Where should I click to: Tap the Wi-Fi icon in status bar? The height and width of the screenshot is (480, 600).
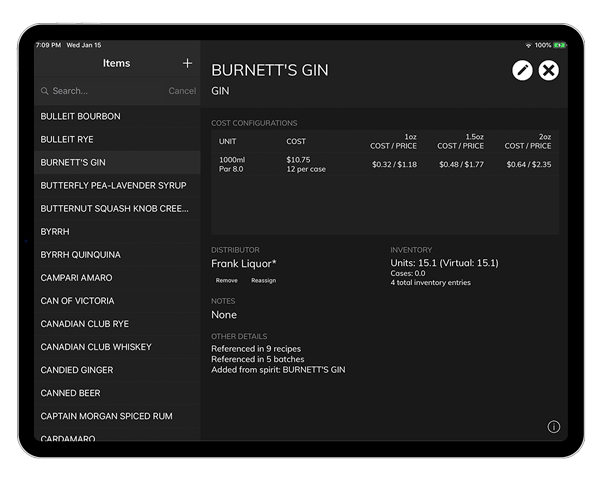click(x=528, y=45)
